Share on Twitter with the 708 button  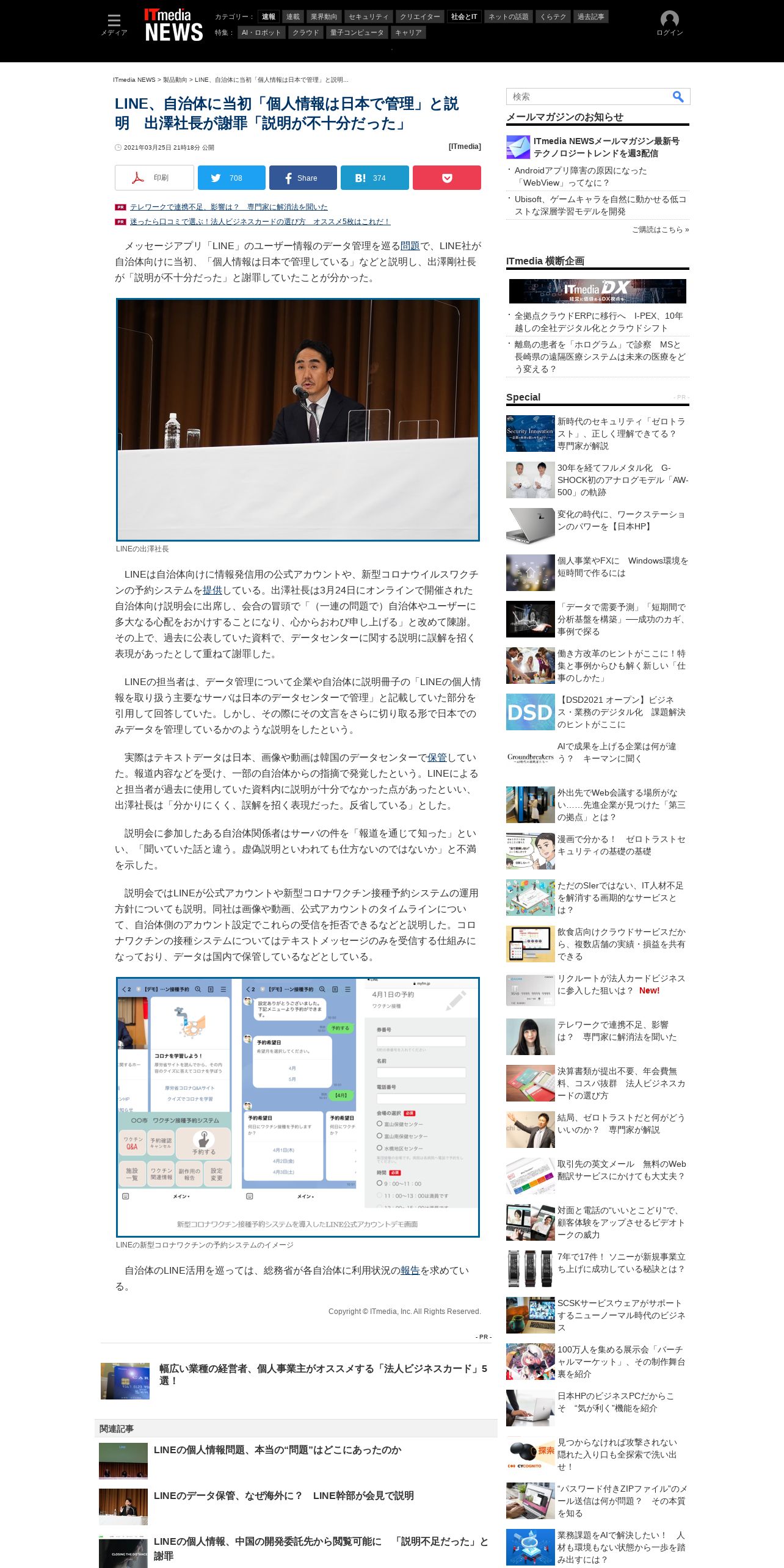pos(231,178)
